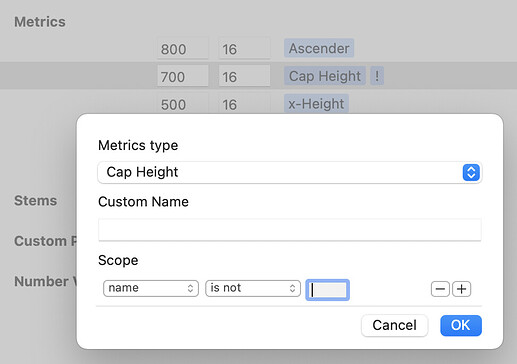Open the 'is not' condition dropdown
517x364 pixels.
pyautogui.click(x=253, y=288)
